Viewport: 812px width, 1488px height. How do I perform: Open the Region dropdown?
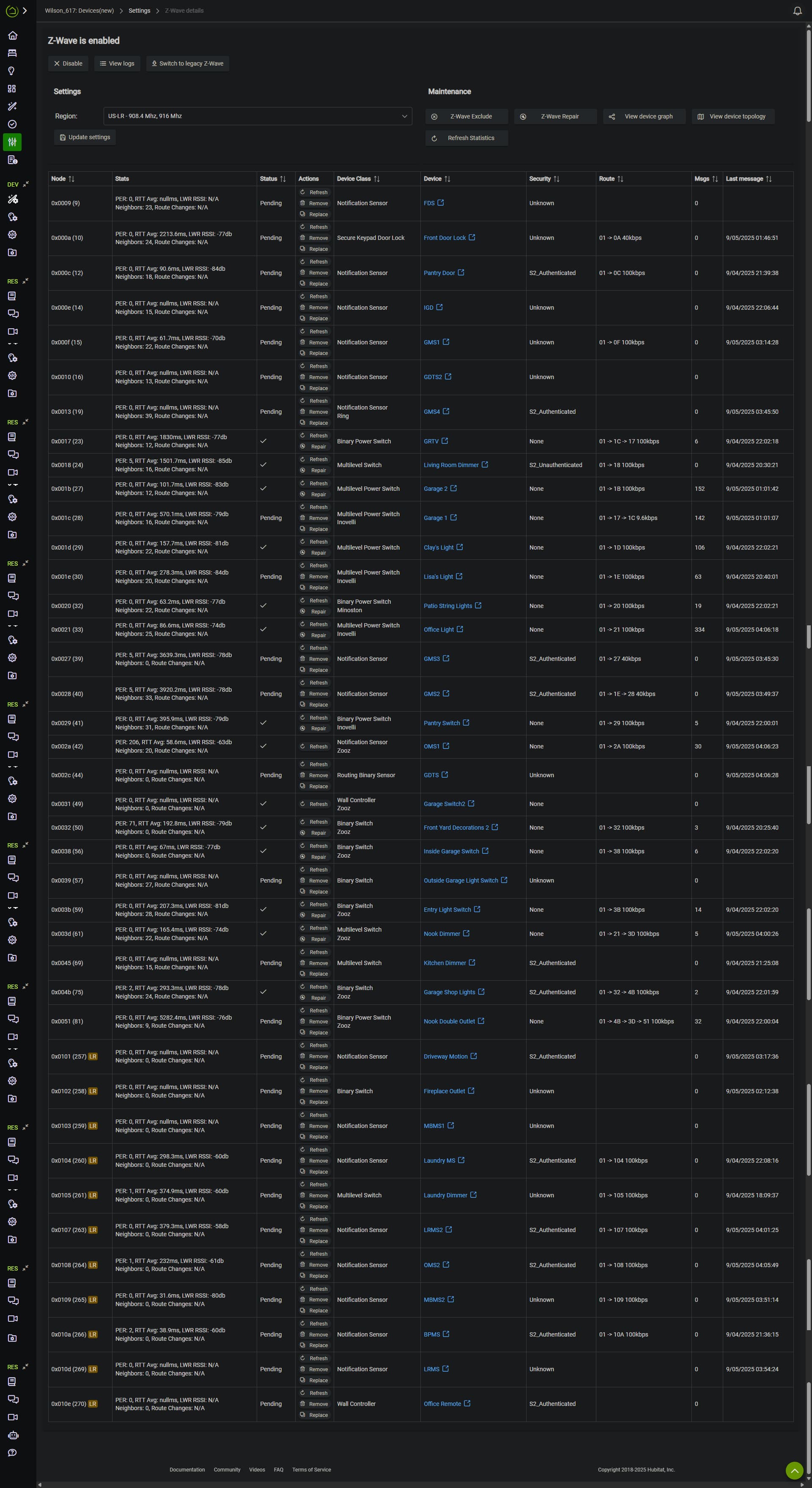(258, 116)
